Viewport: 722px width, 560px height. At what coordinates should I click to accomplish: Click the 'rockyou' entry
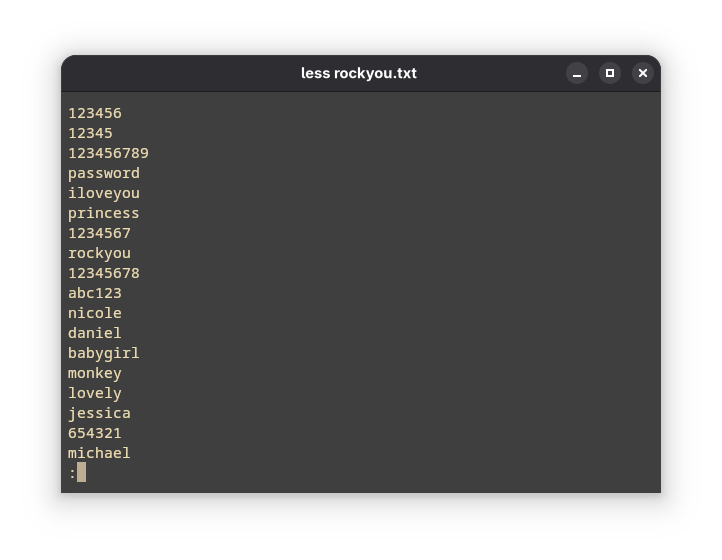99,253
